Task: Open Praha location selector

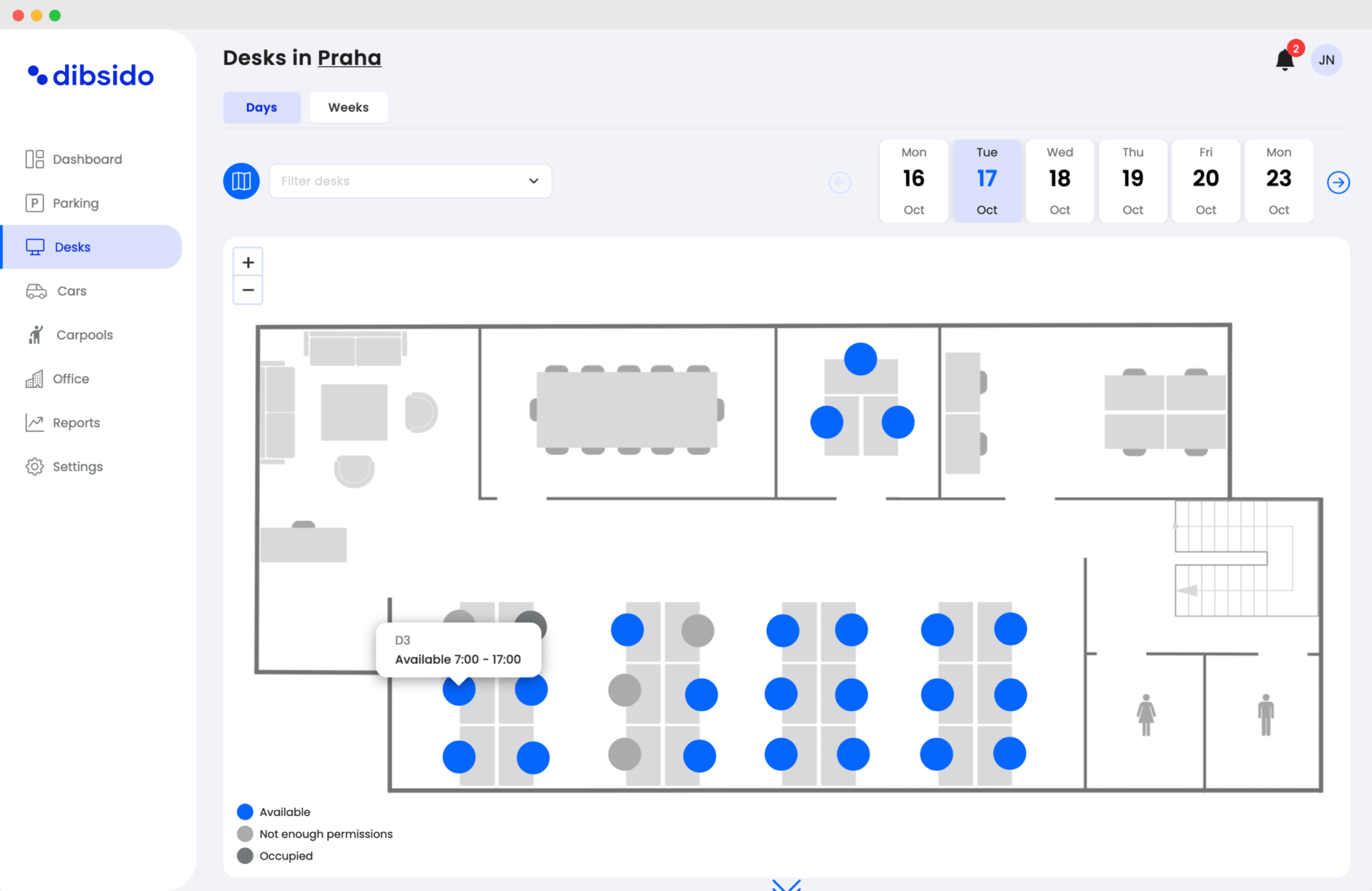Action: click(349, 58)
